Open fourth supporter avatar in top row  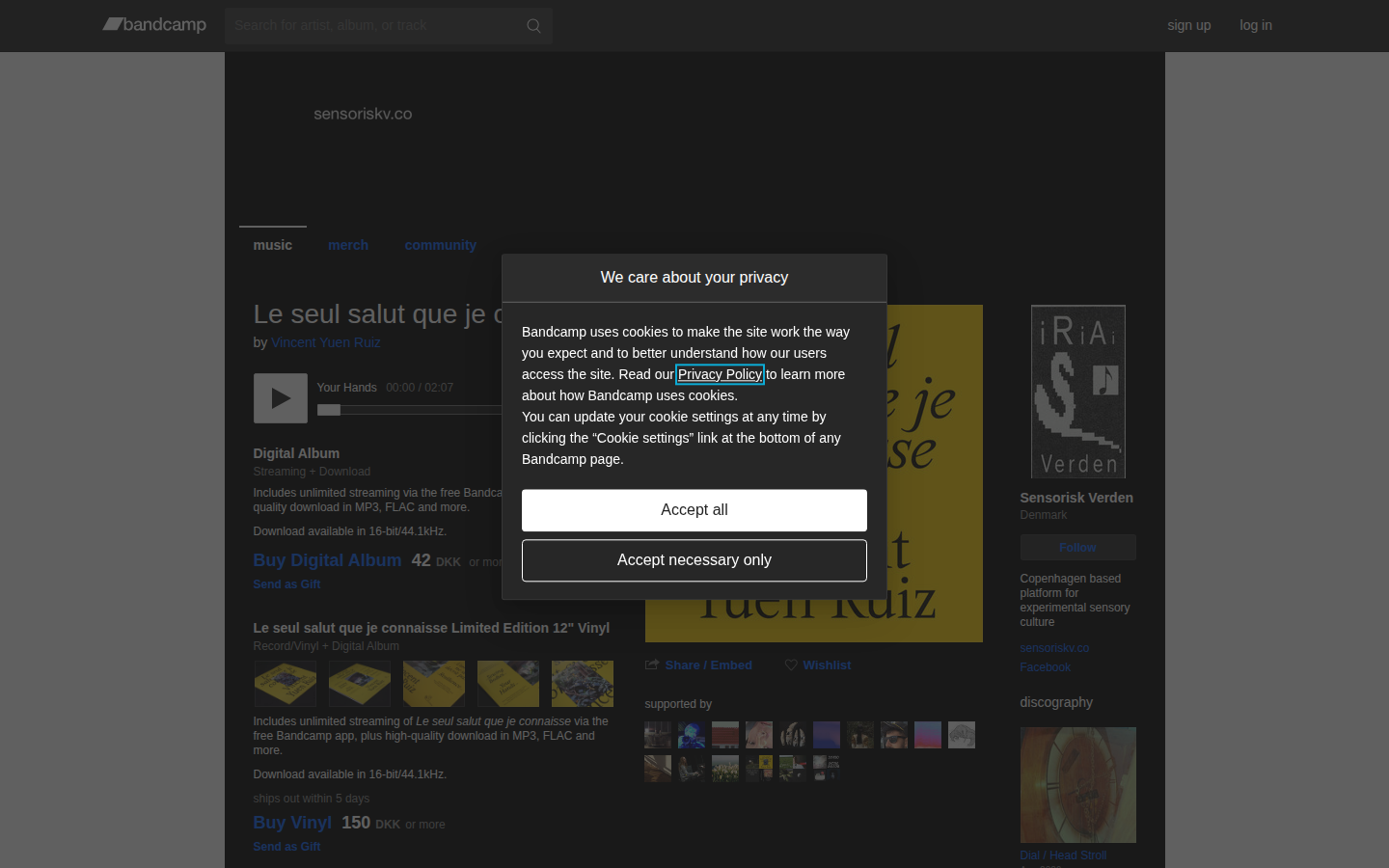[x=759, y=735]
